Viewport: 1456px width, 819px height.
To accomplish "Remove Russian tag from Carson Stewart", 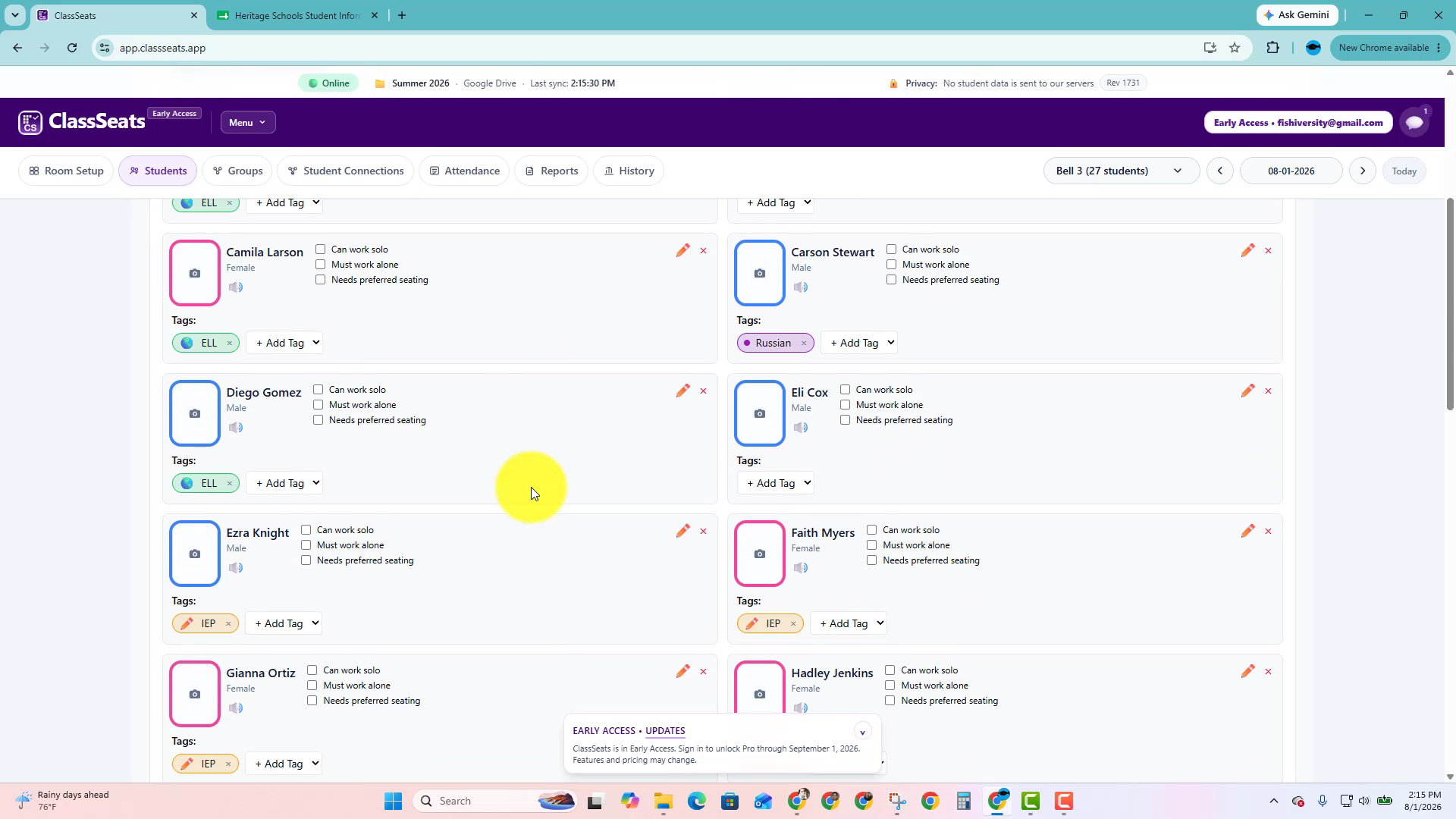I will [x=804, y=344].
